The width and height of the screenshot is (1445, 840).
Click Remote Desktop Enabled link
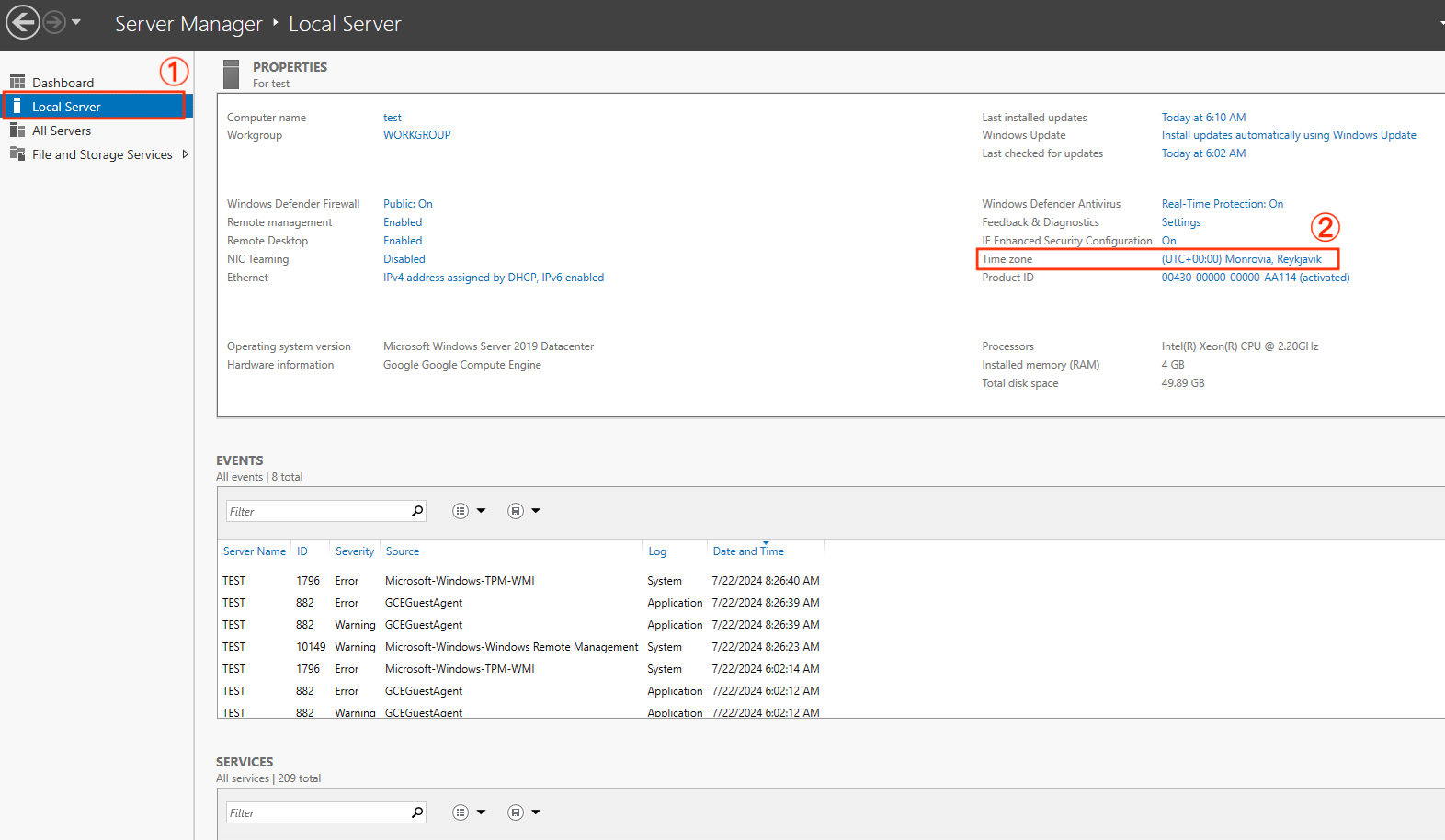point(403,241)
